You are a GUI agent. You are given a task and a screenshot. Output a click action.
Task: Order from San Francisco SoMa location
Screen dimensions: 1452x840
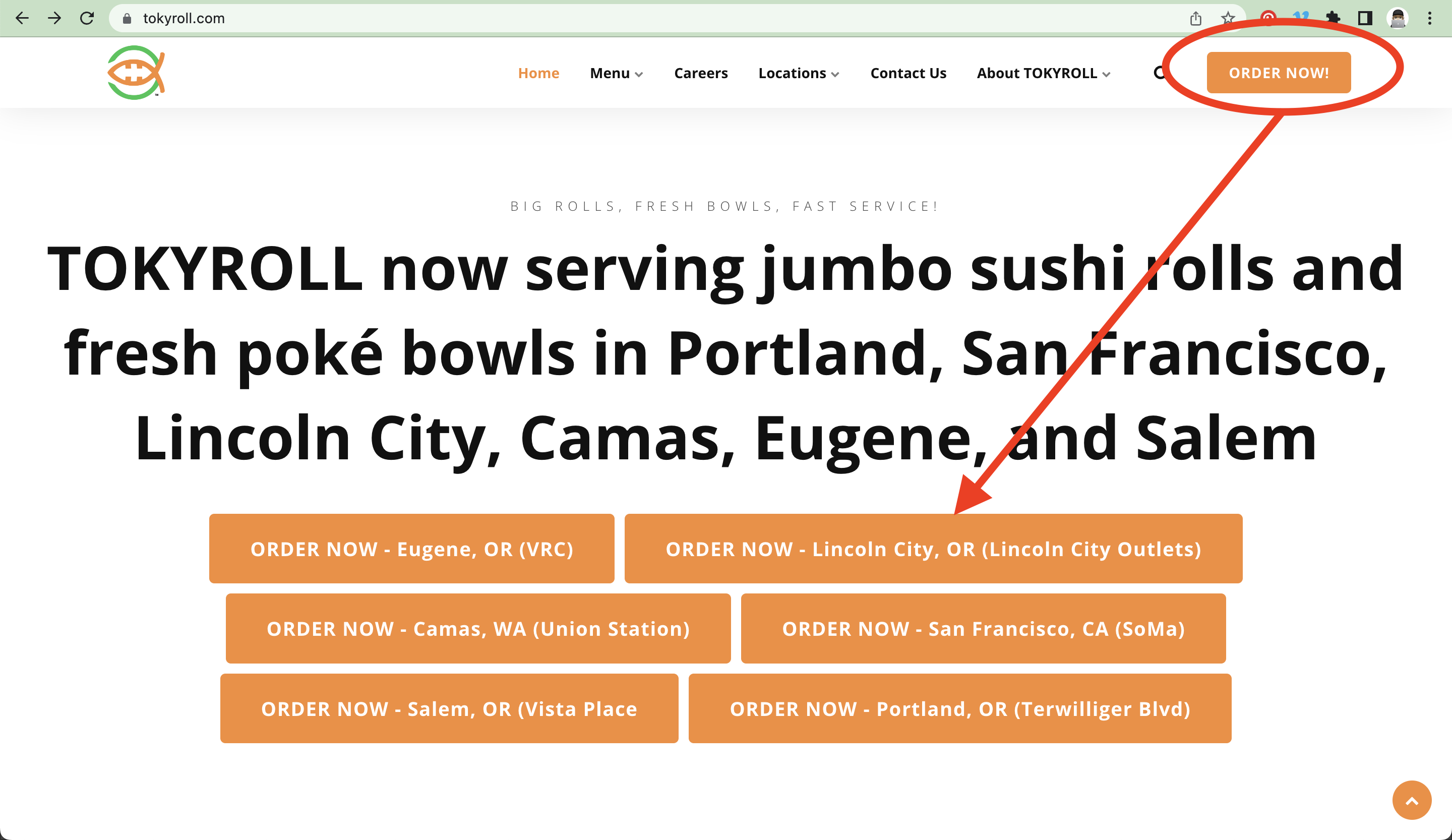click(x=983, y=629)
